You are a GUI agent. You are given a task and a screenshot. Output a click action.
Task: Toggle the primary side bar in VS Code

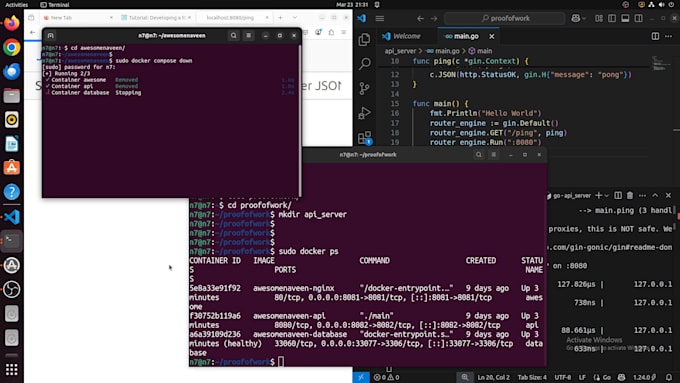click(612, 18)
